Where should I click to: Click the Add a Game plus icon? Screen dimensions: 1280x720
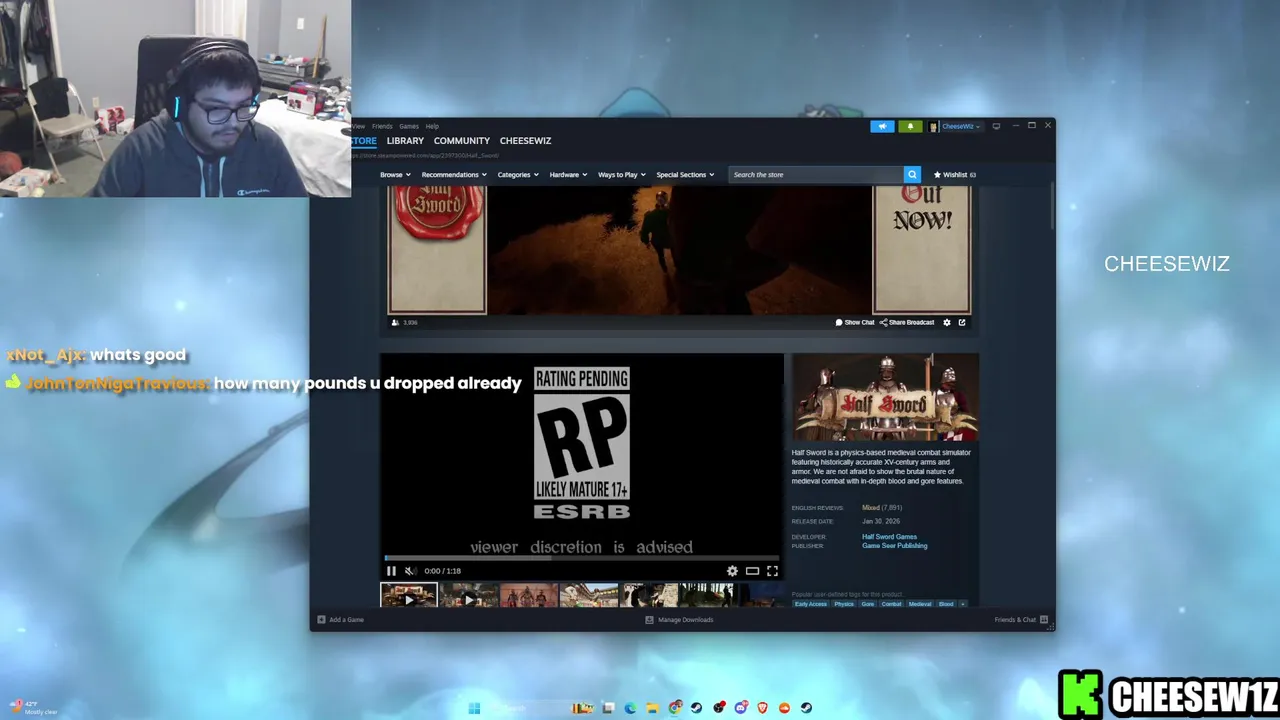pos(321,619)
